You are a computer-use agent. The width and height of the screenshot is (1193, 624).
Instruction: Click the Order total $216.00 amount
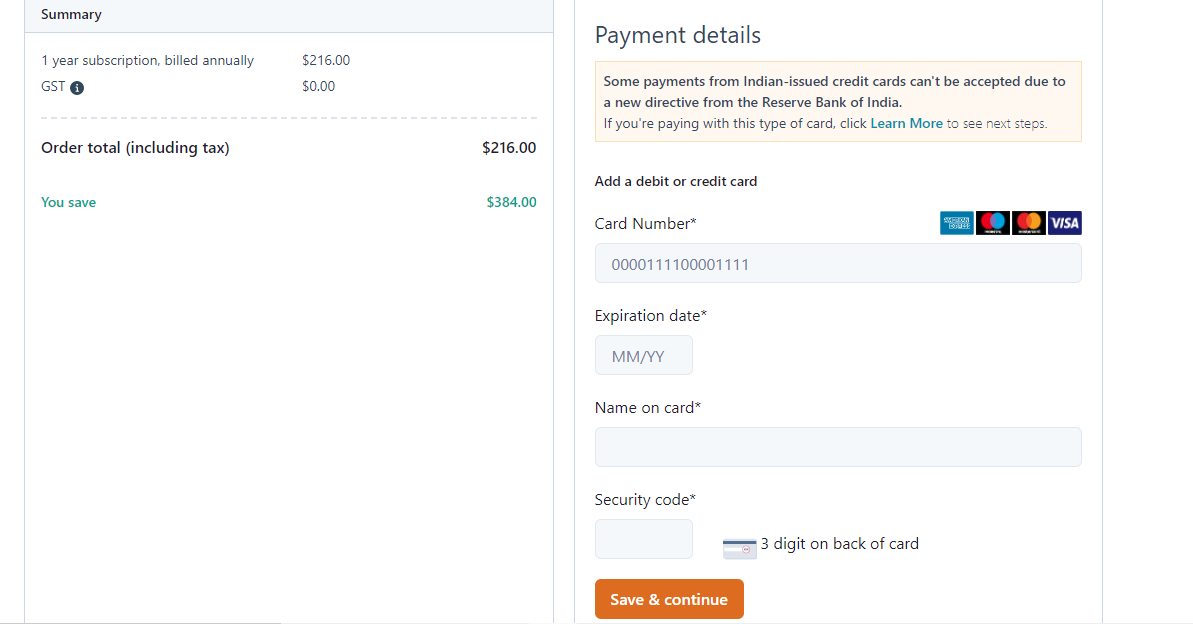[508, 148]
